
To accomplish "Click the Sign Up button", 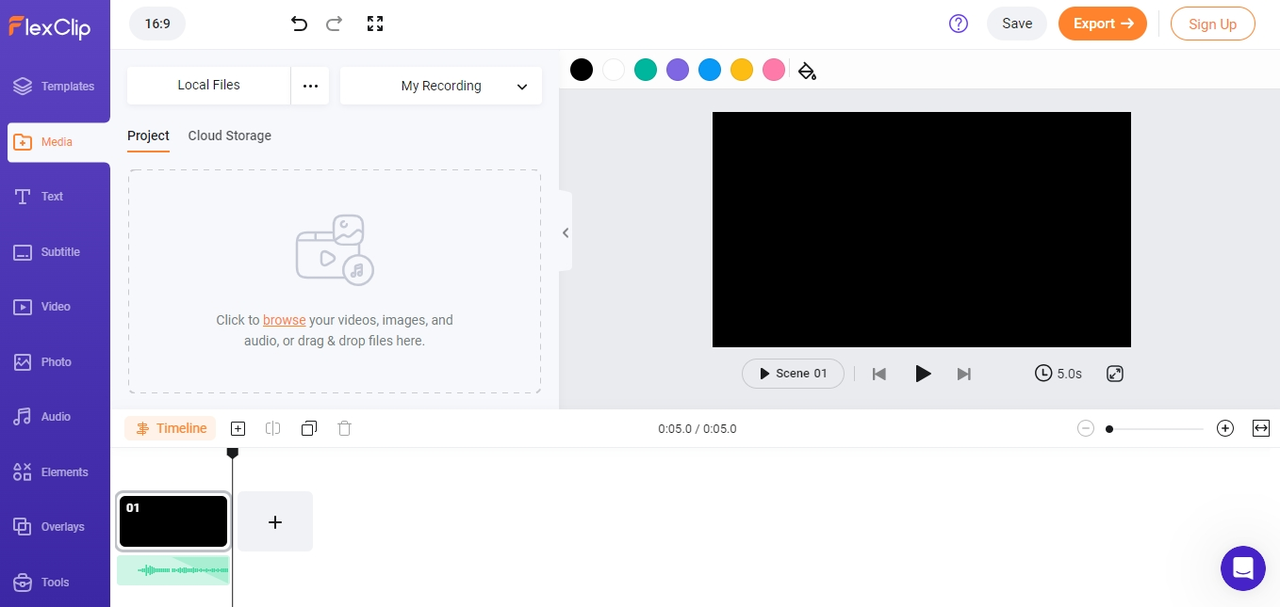I will pos(1213,24).
